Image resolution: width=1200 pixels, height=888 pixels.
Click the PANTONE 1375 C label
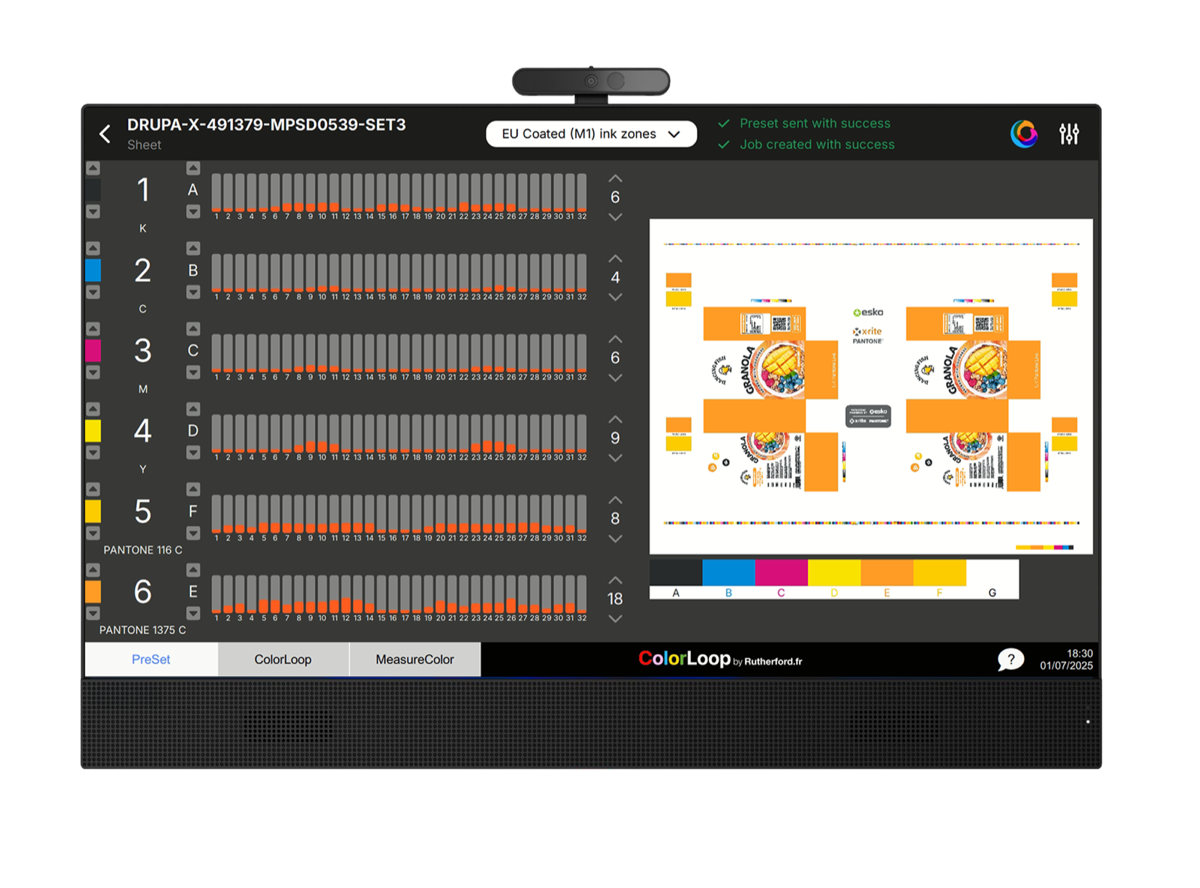pyautogui.click(x=143, y=631)
